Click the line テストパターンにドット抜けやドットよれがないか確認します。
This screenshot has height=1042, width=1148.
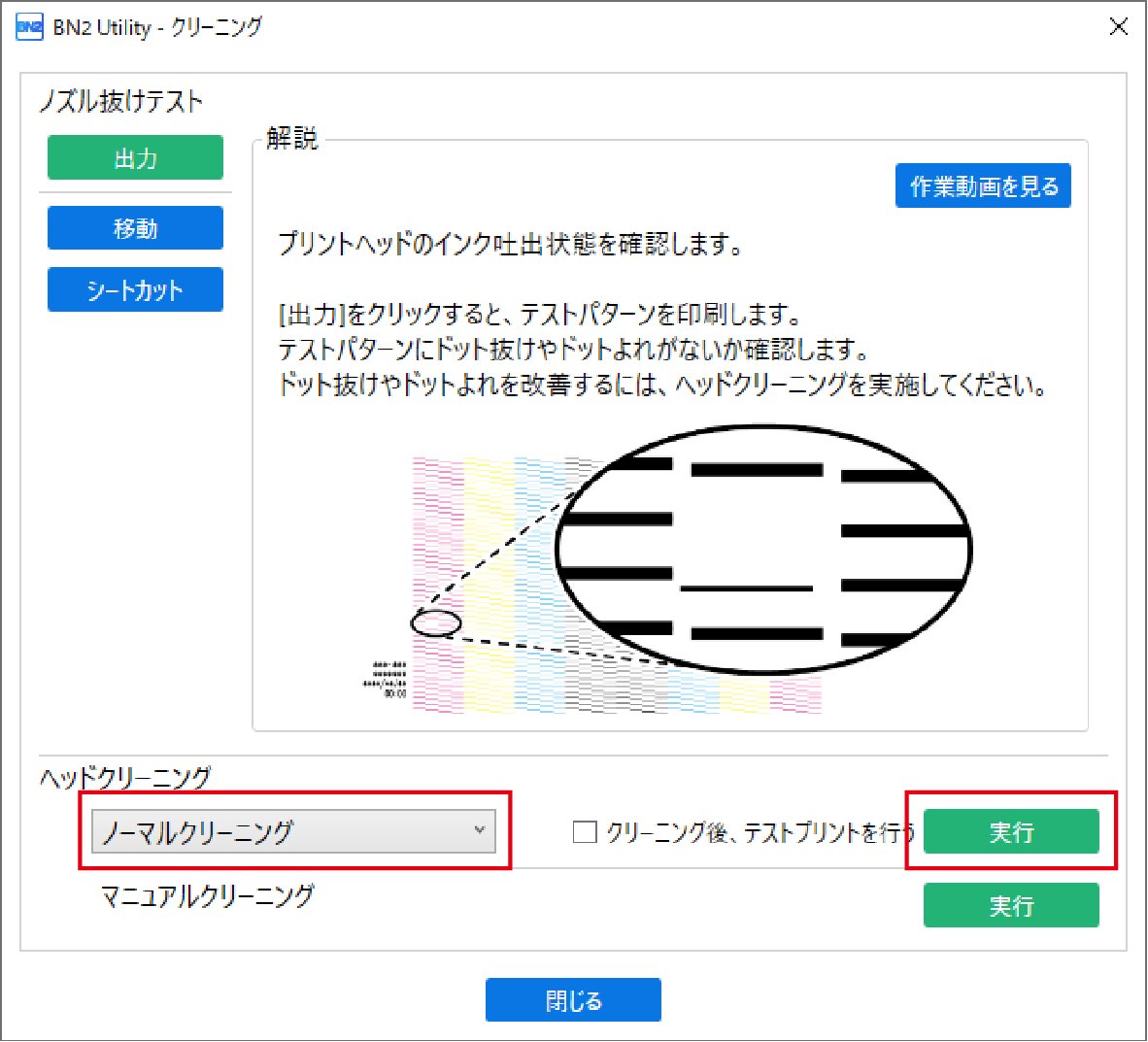pyautogui.click(x=573, y=350)
